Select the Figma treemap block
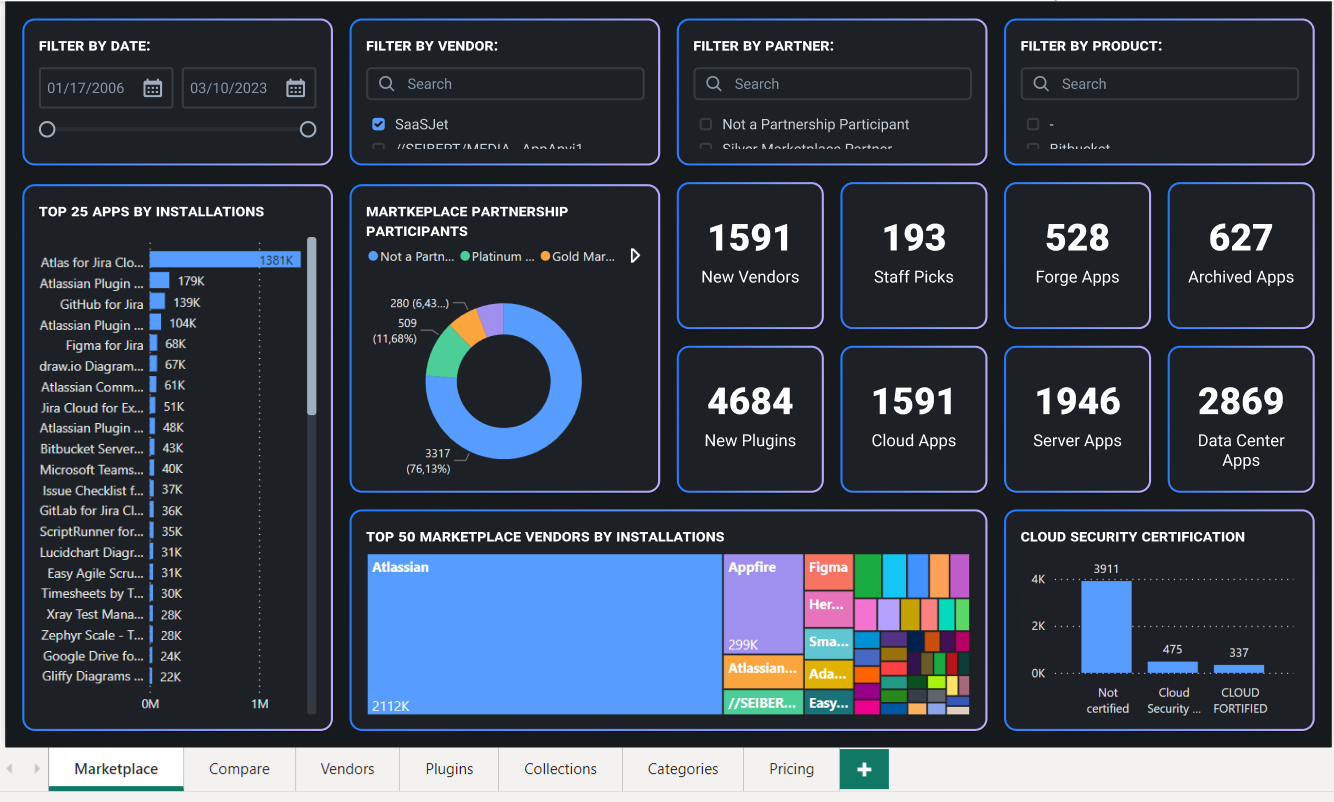Image resolution: width=1334 pixels, height=802 pixels. tap(829, 572)
